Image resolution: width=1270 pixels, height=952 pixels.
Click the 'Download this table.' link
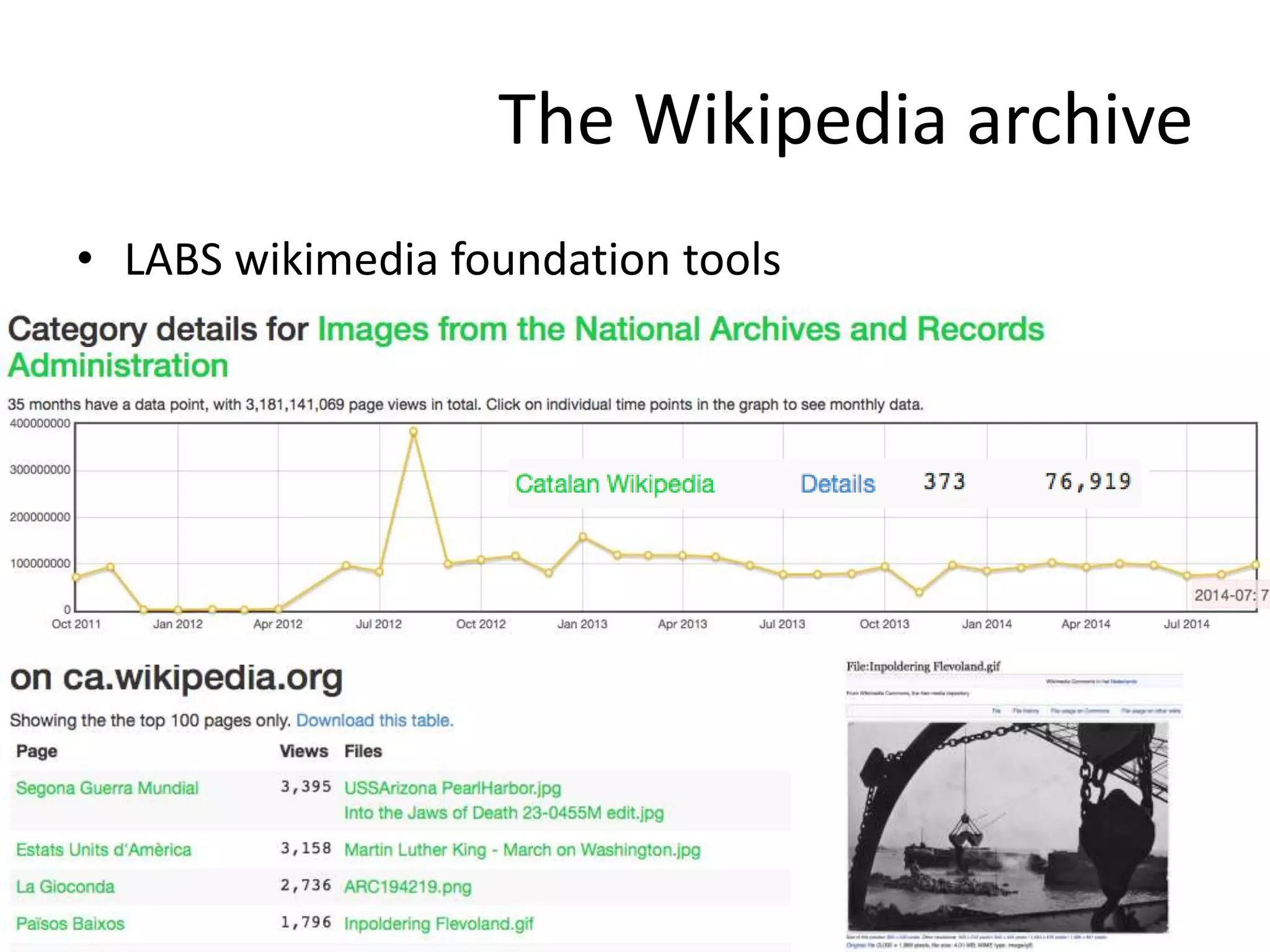375,720
